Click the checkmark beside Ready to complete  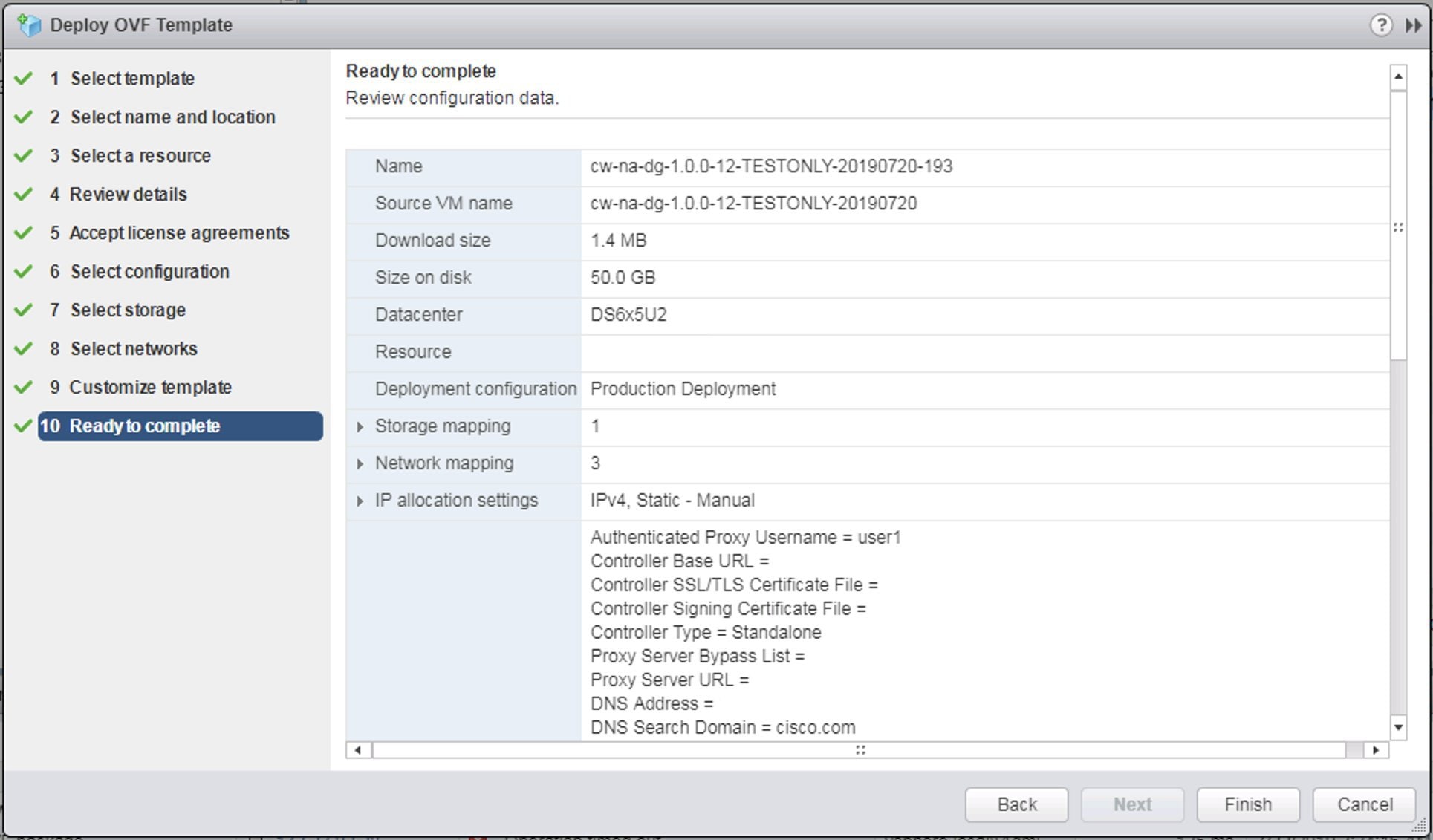tap(23, 425)
